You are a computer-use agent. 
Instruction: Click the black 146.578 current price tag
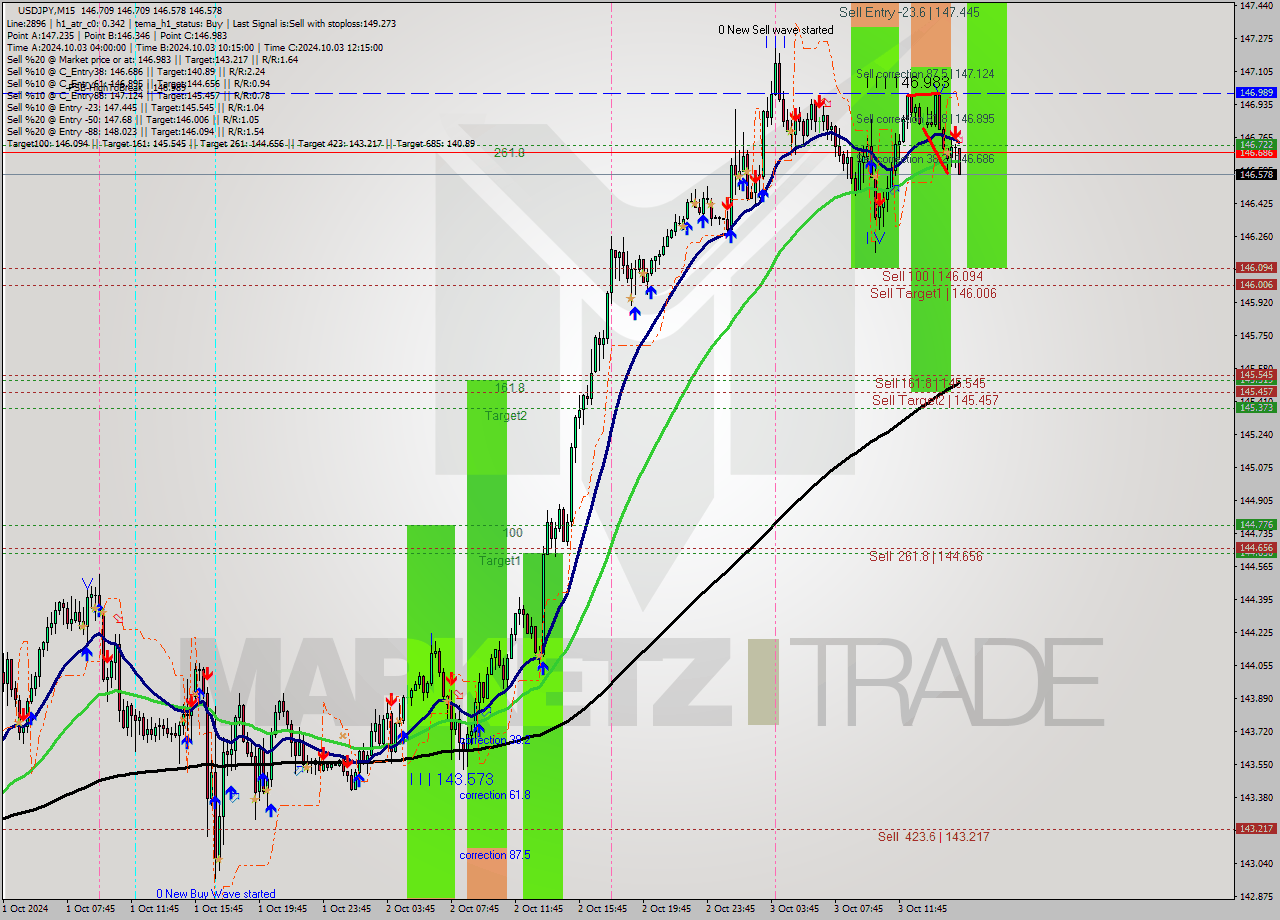(1256, 174)
